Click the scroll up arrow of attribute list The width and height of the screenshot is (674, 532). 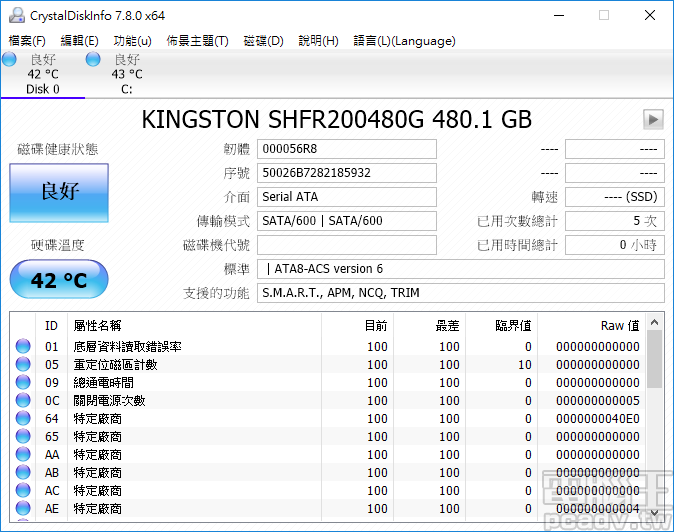click(655, 322)
